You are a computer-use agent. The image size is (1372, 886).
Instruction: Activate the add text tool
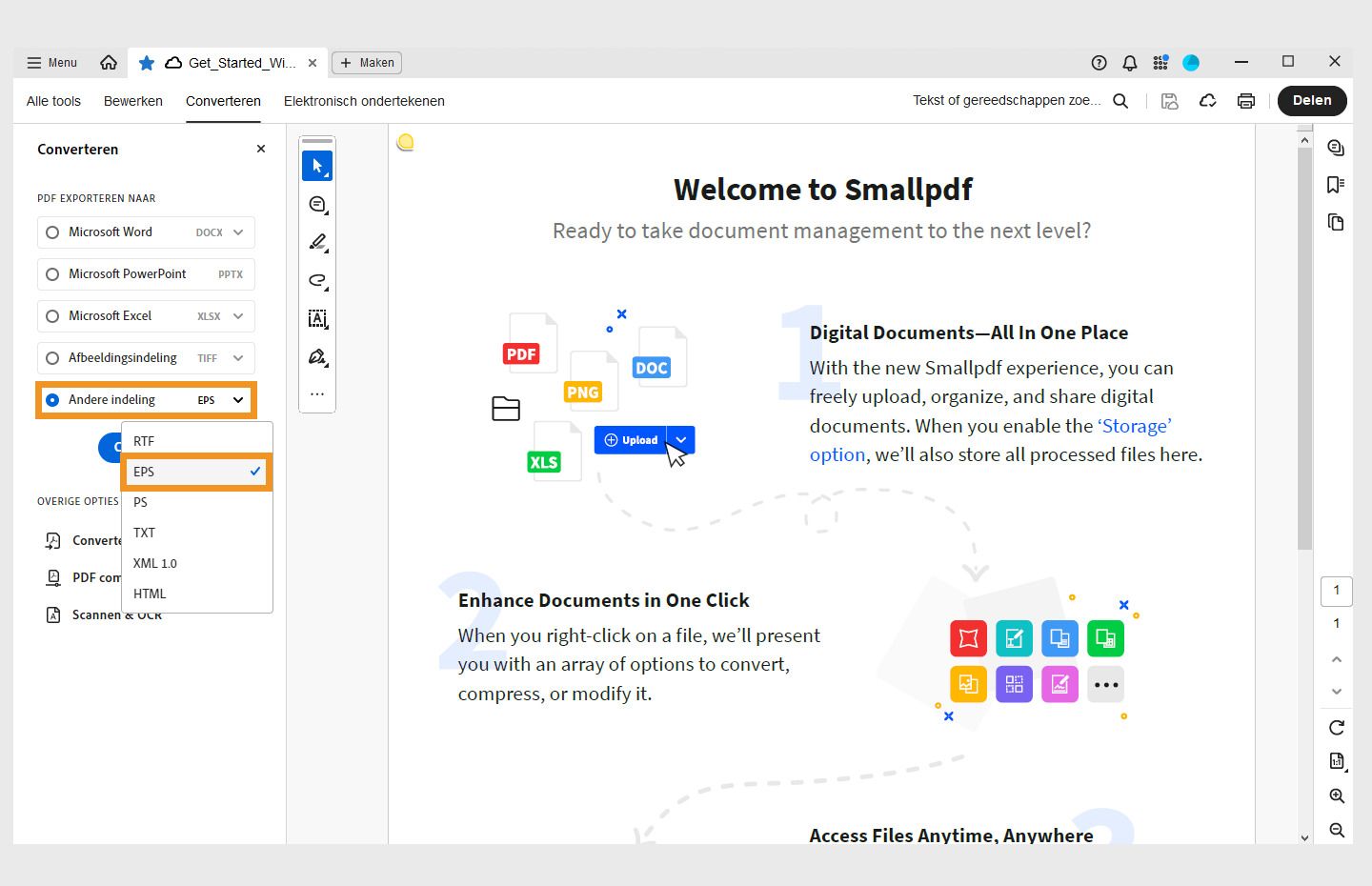[x=317, y=318]
